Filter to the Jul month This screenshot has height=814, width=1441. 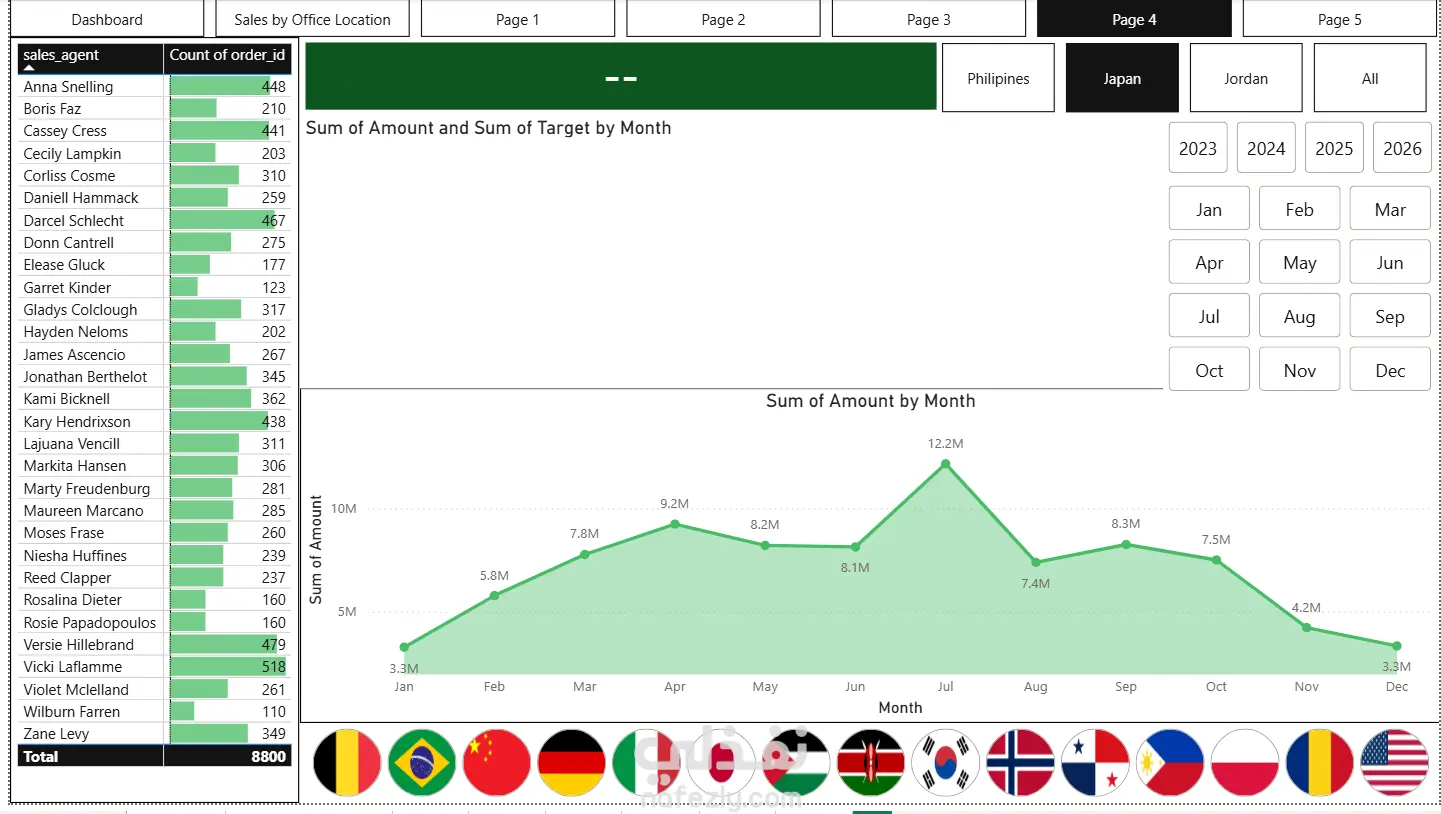1209,316
